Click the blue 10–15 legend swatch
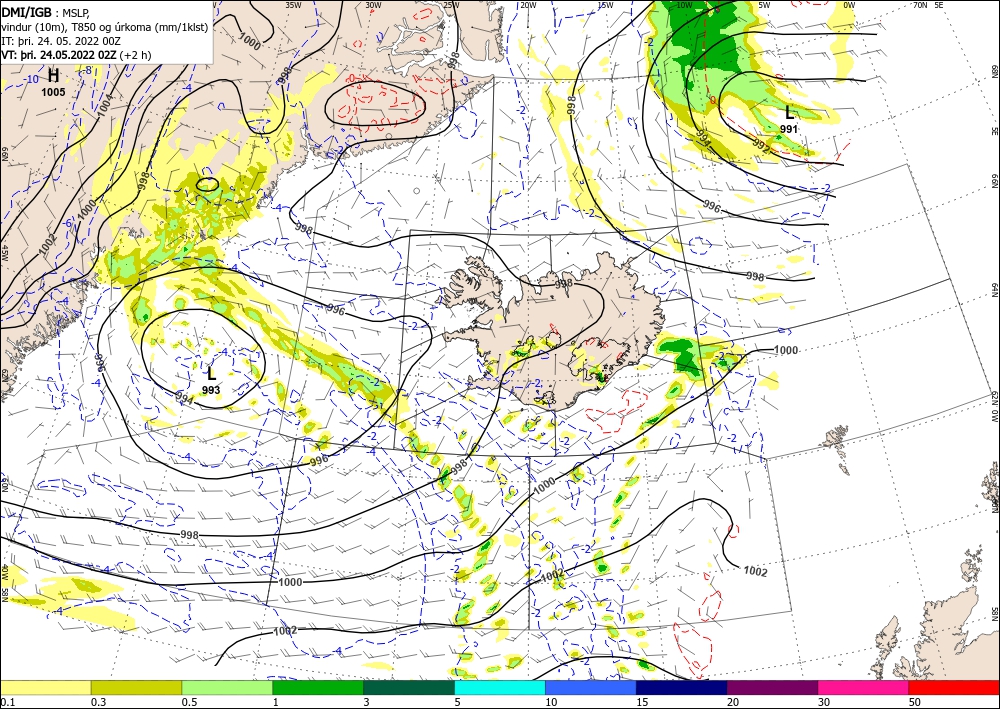Screen dimensions: 1000x709 (591, 687)
